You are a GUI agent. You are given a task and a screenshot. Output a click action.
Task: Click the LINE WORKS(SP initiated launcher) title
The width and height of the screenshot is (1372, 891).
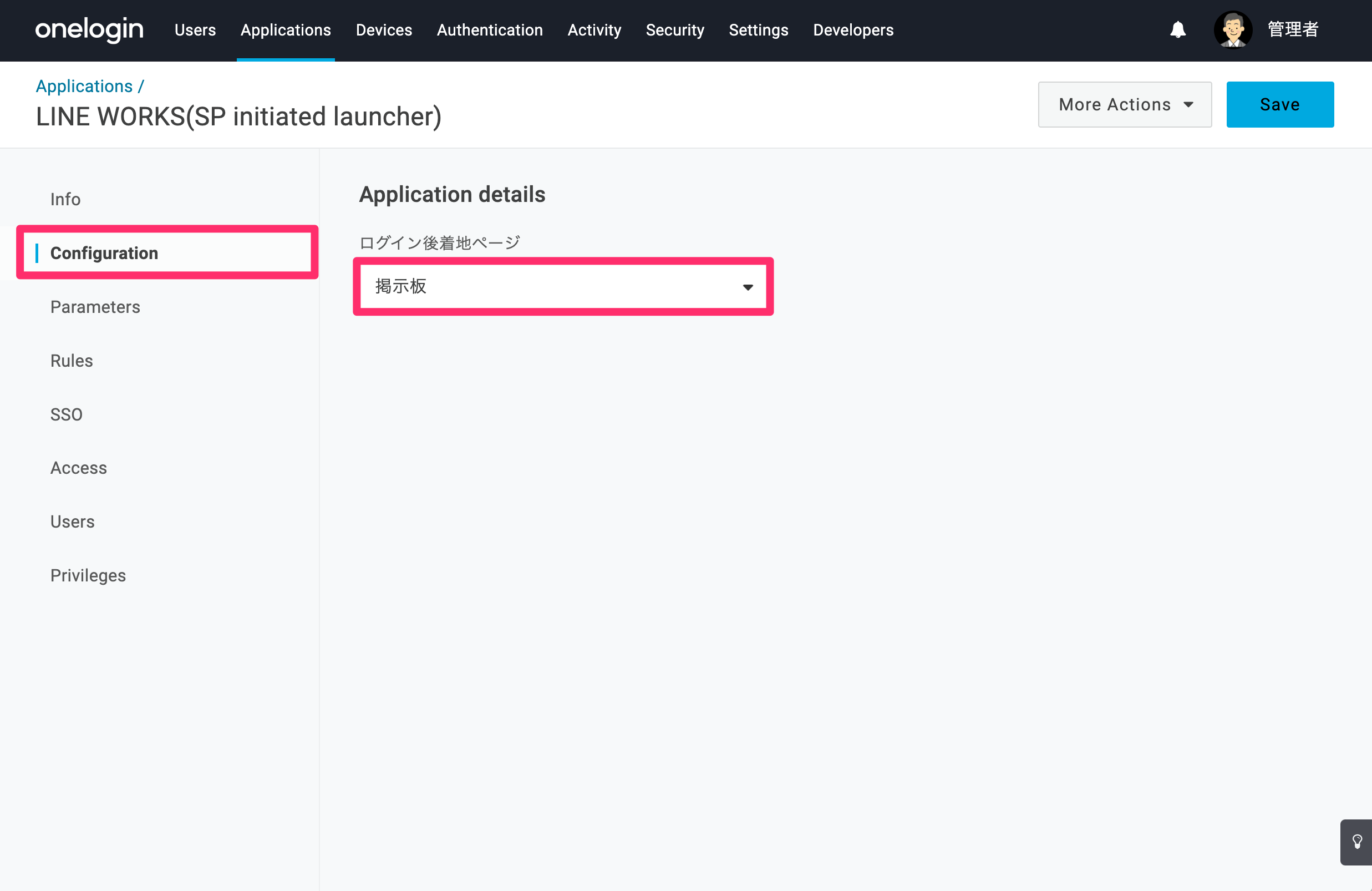pos(238,117)
